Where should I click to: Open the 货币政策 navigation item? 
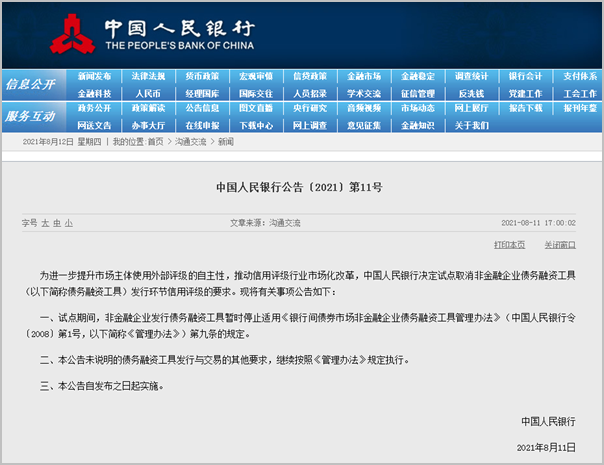(202, 76)
